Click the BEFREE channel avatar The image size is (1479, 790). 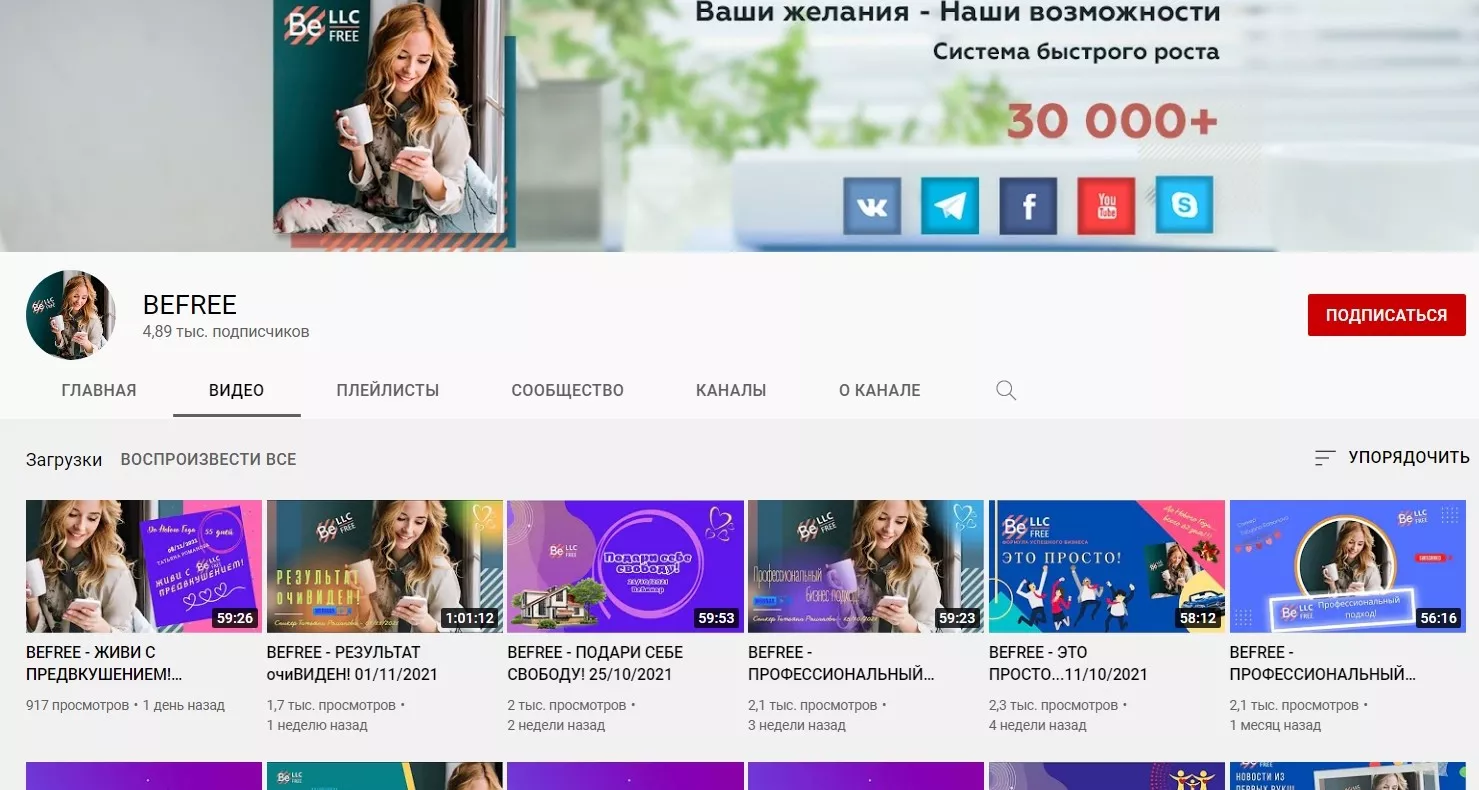tap(70, 315)
